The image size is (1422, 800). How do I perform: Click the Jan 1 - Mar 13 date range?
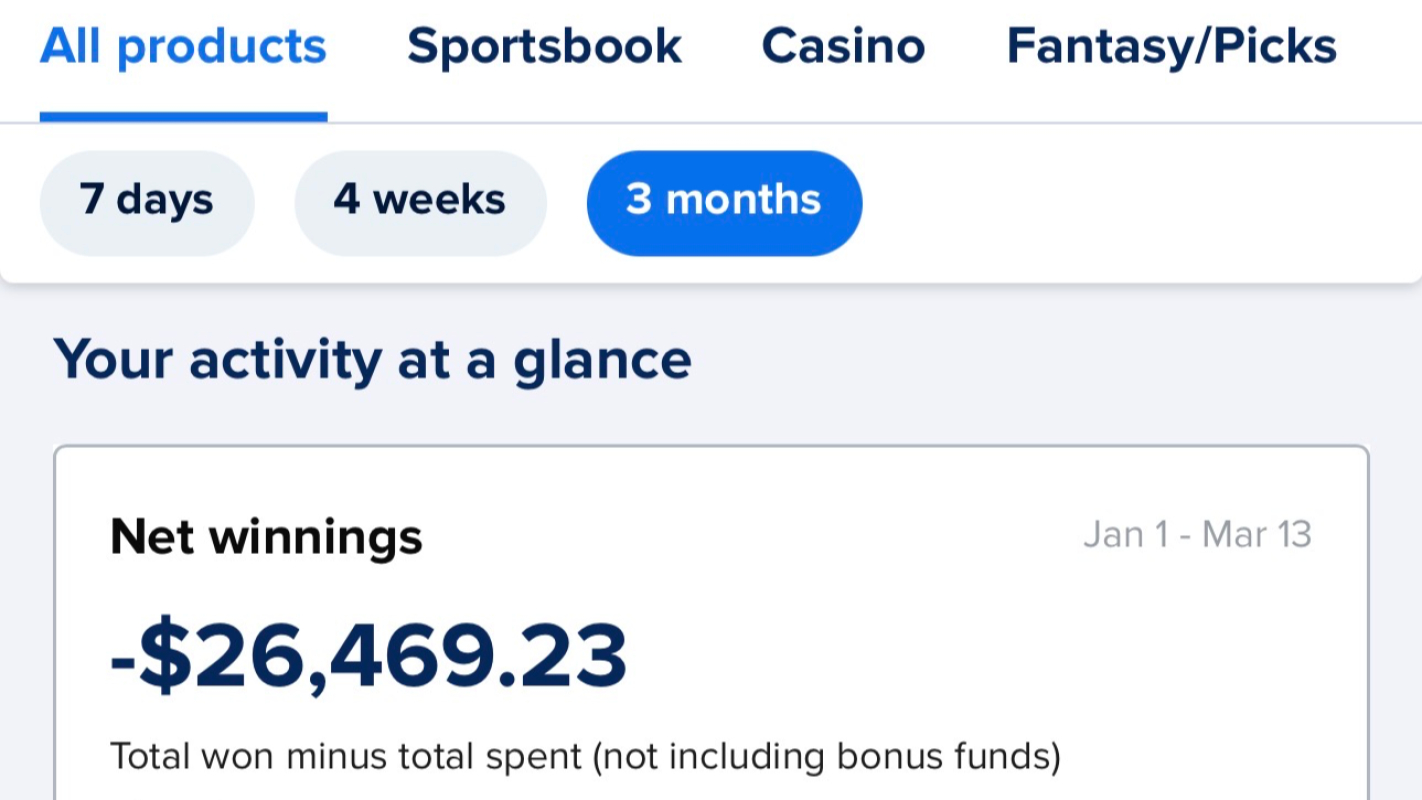click(1198, 533)
